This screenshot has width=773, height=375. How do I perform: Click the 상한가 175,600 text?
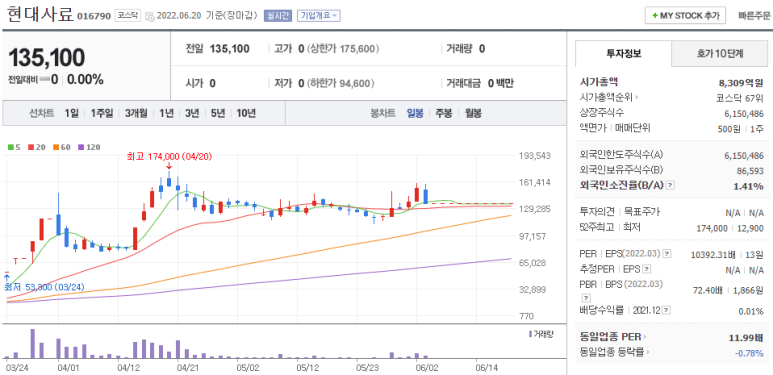[343, 49]
